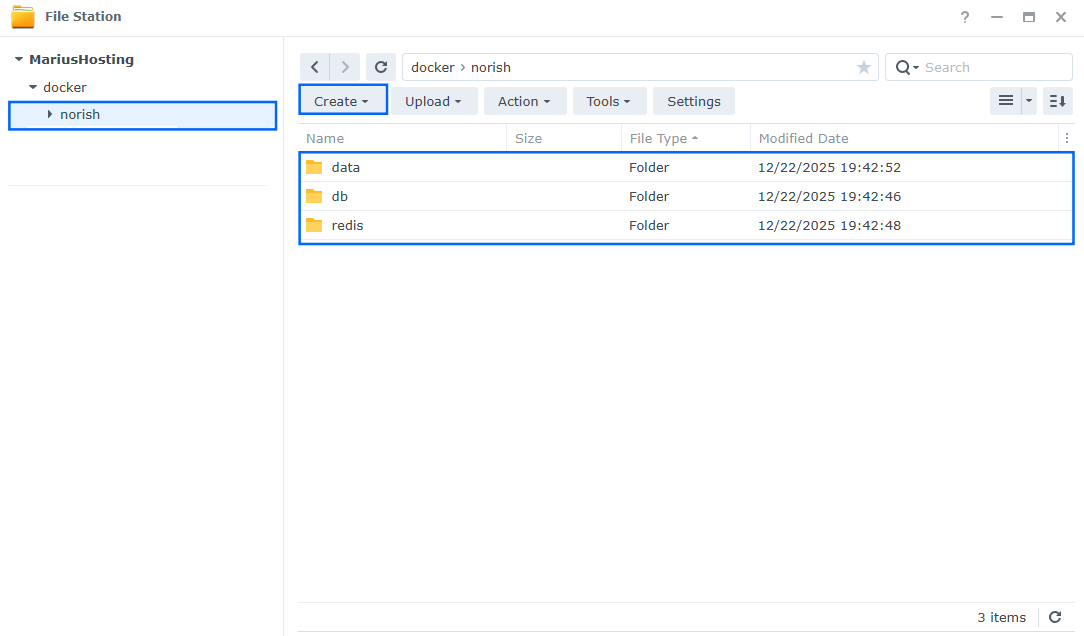Open the Upload dropdown
The image size is (1084, 636).
pyautogui.click(x=434, y=100)
